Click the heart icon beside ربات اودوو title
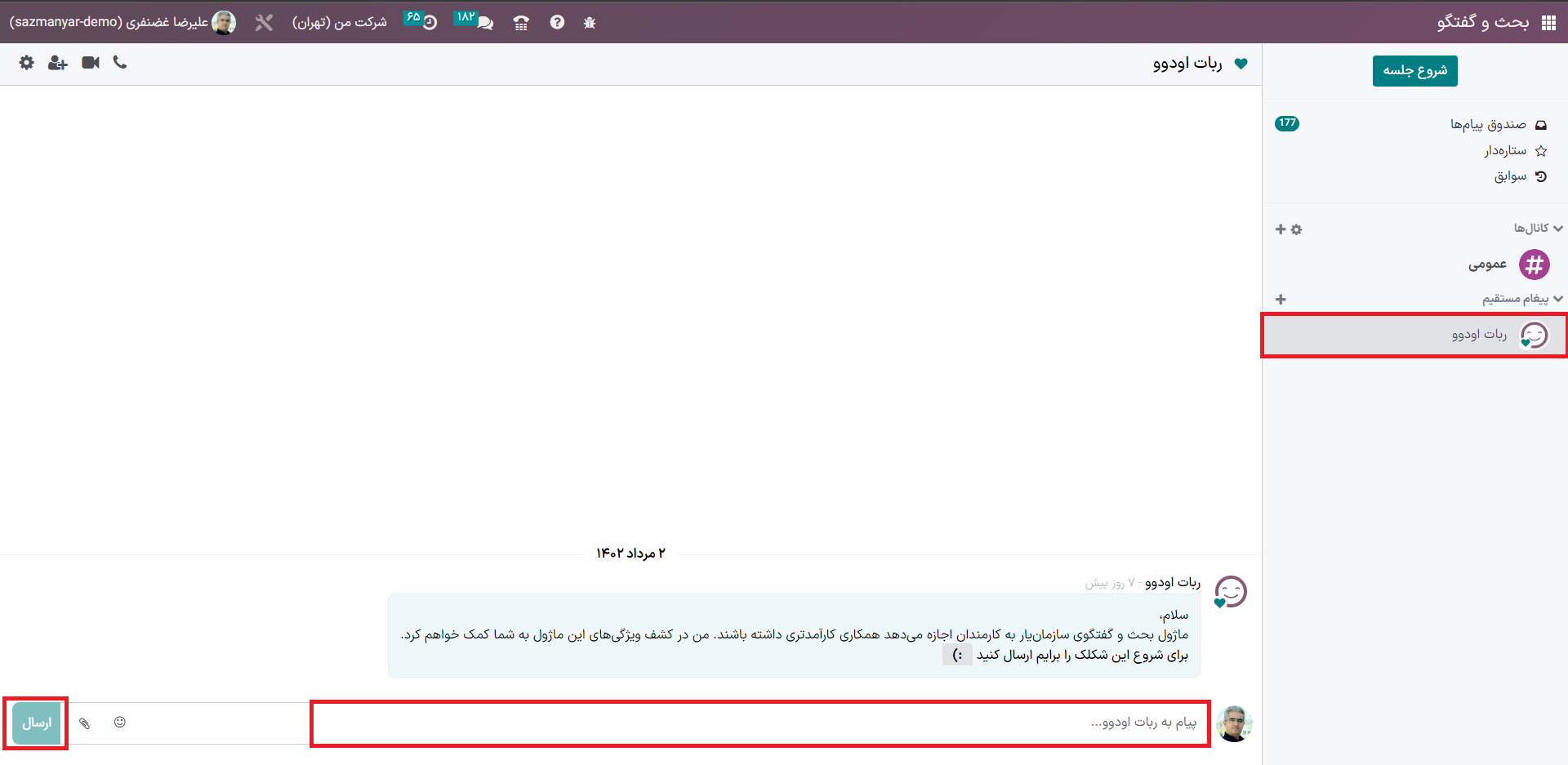The image size is (1568, 765). 1241,64
